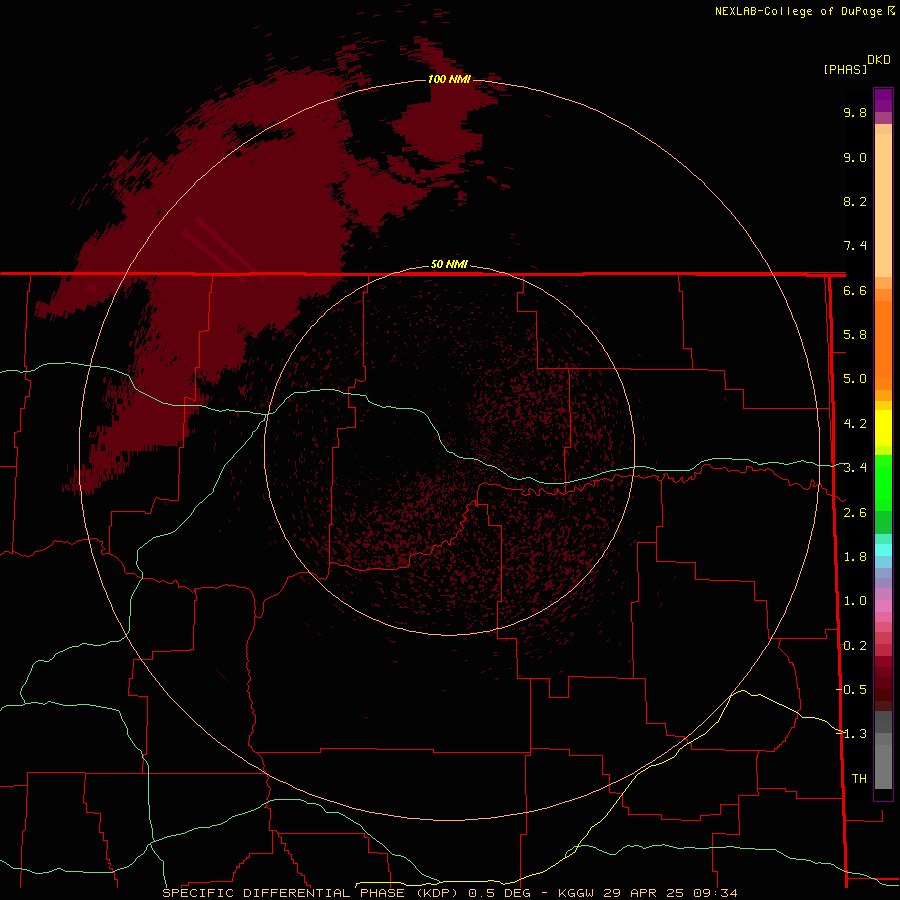Screen dimensions: 900x900
Task: Click the purple band atop the color bar
Action: [x=883, y=100]
